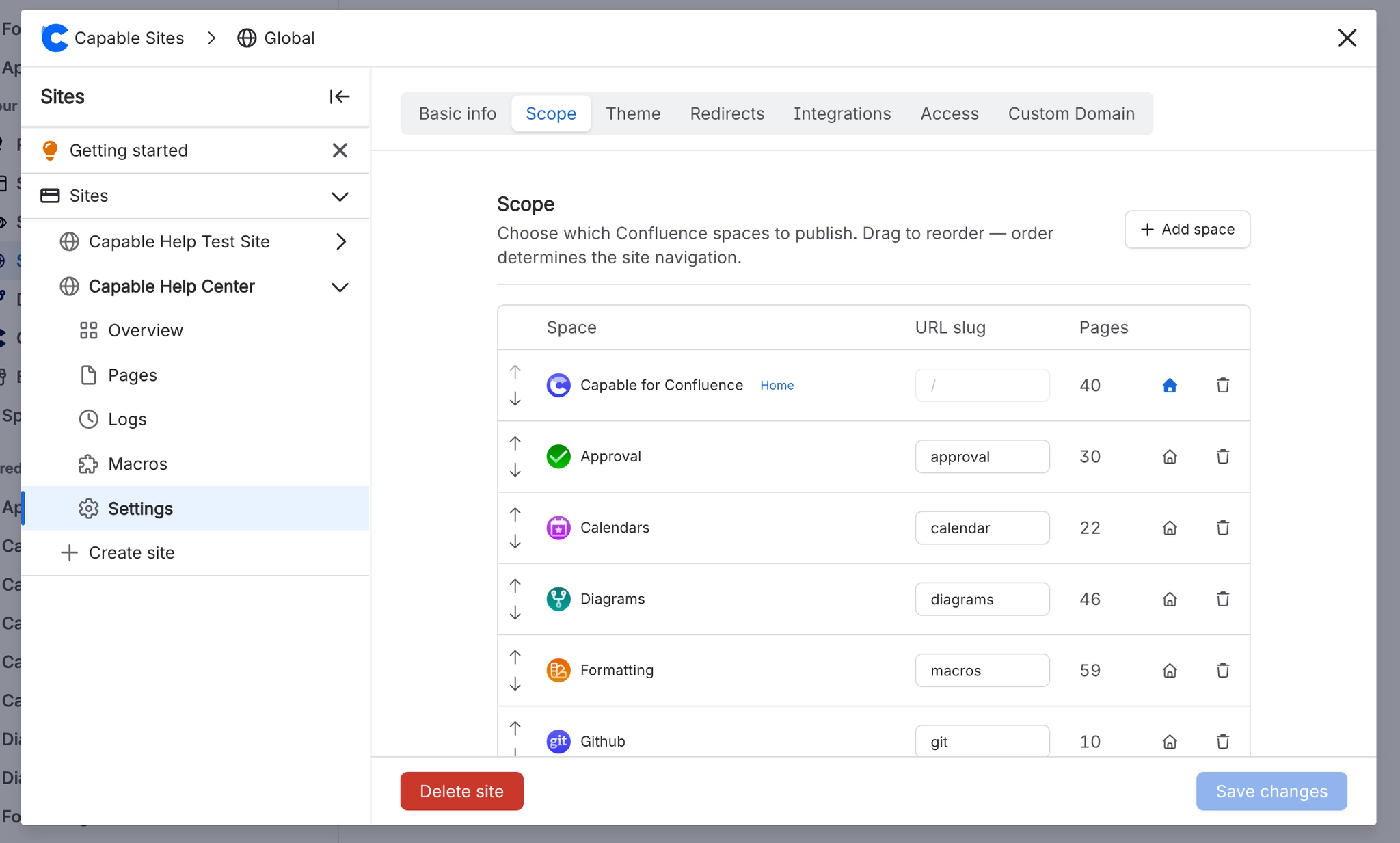Screen dimensions: 1400x843
Task: Click the diagrams URL slug field
Action: (982, 599)
